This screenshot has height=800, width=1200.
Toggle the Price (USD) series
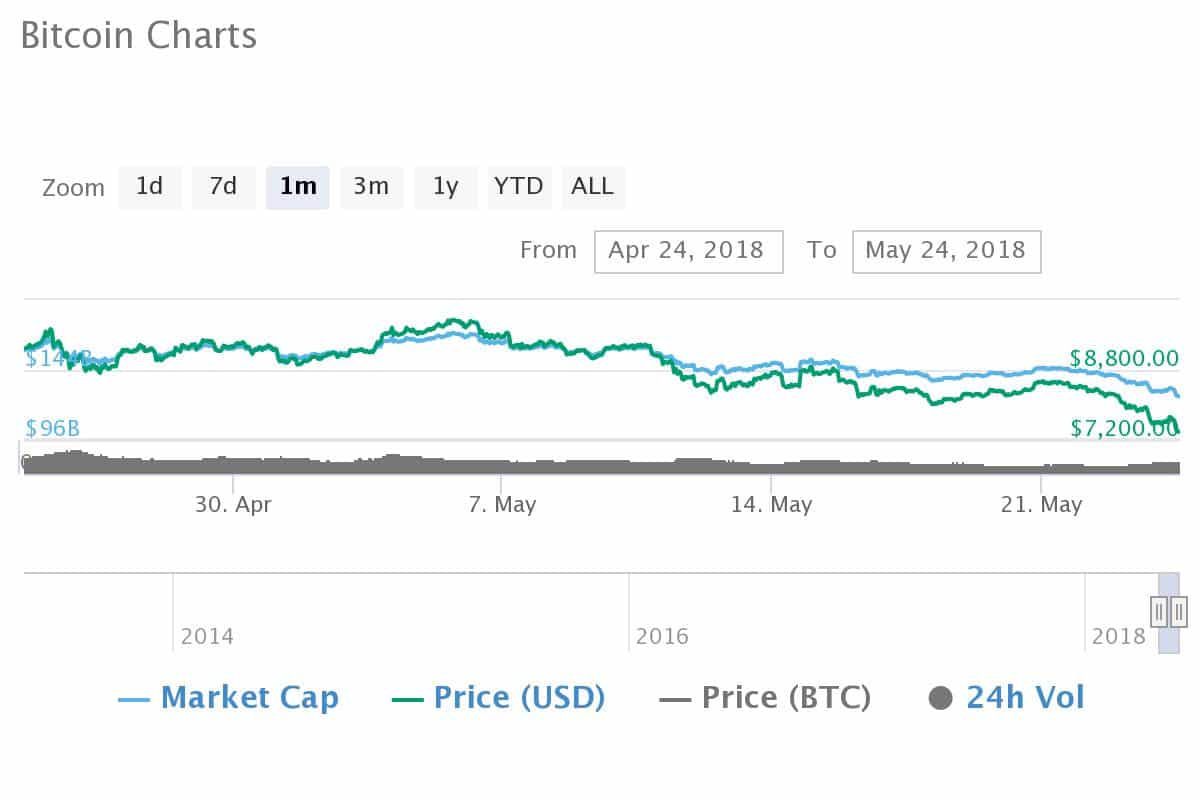pyautogui.click(x=519, y=698)
